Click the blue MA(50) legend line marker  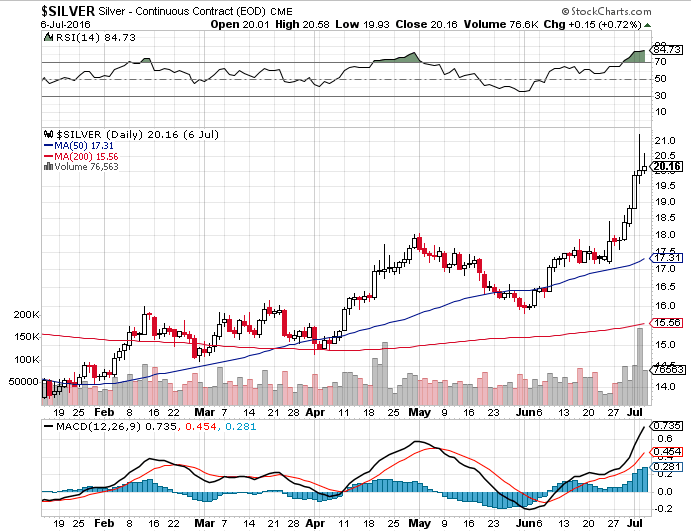45,145
